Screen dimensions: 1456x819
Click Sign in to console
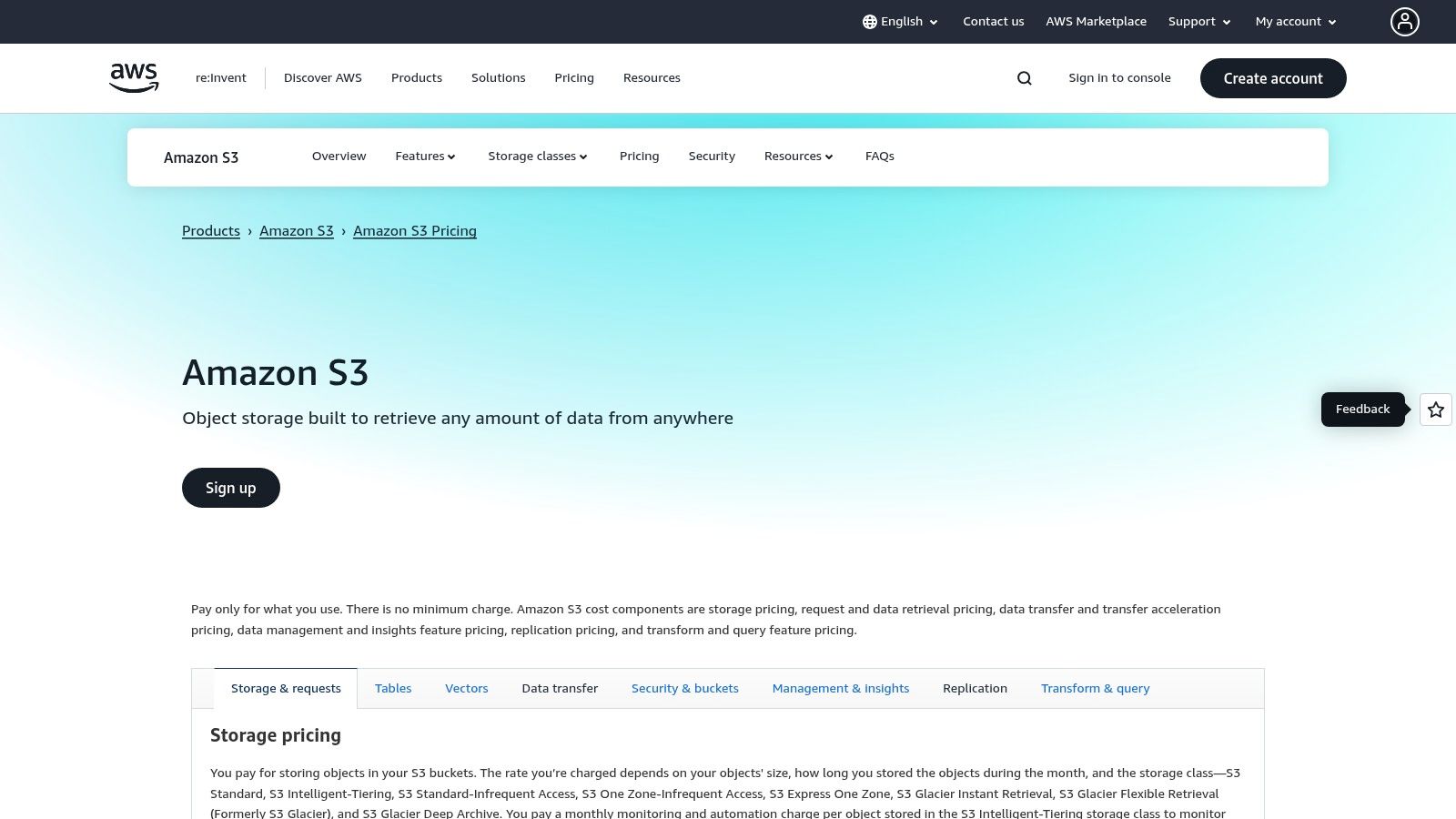tap(1119, 77)
